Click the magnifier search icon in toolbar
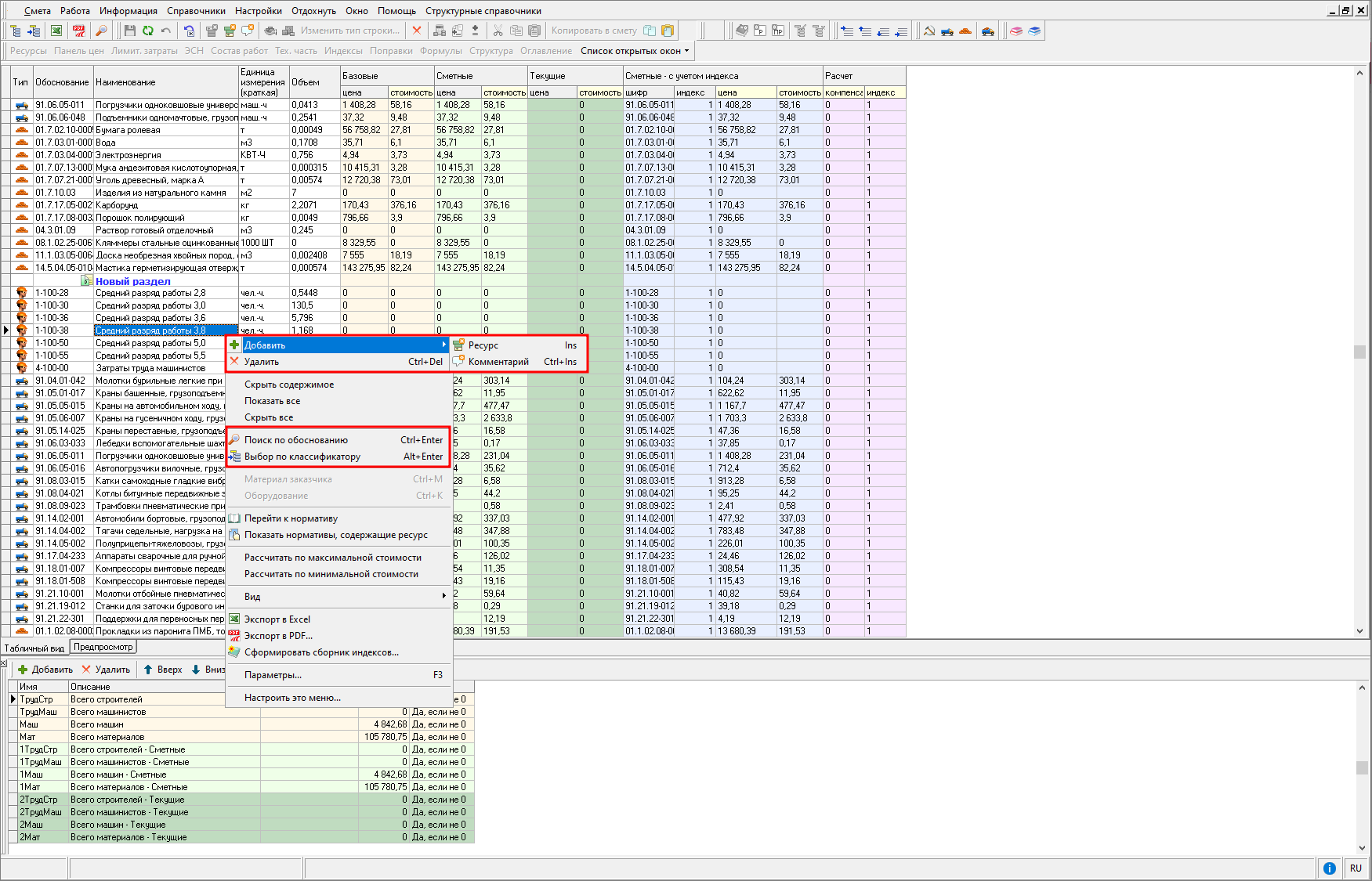The image size is (1372, 881). click(101, 31)
